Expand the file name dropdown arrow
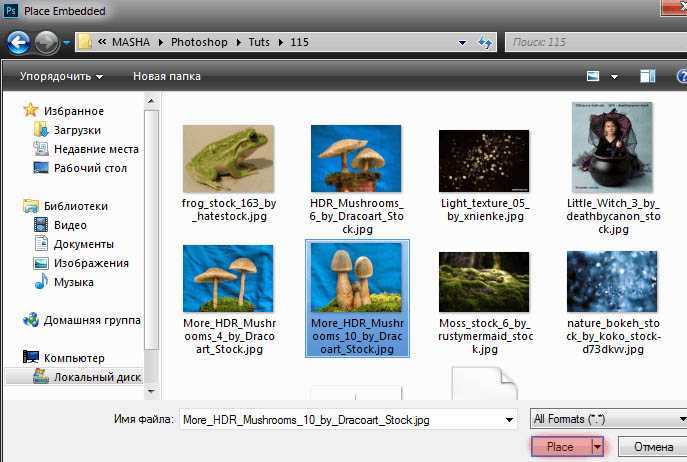687x462 pixels. point(509,420)
